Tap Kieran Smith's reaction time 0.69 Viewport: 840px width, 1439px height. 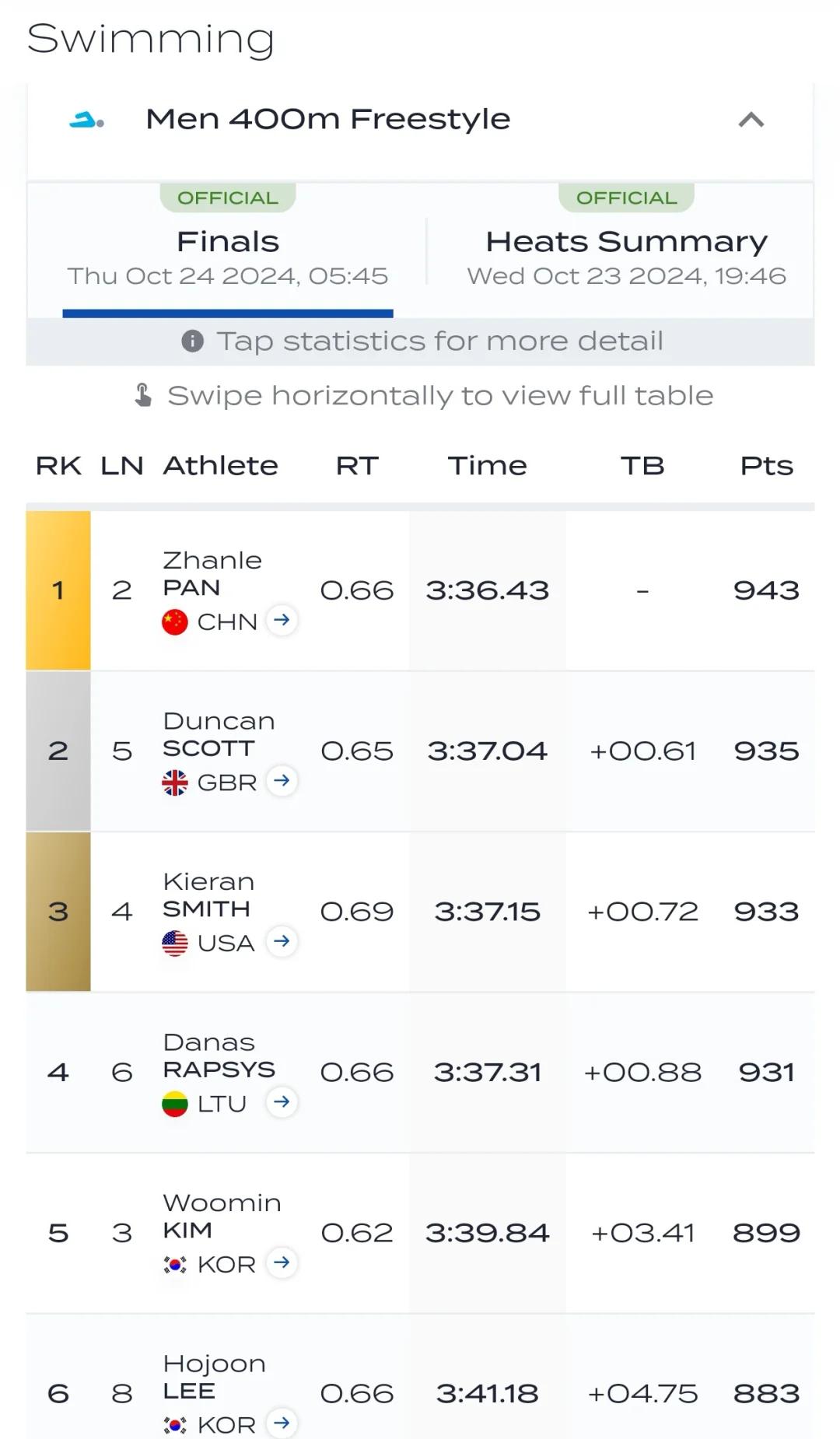click(x=357, y=912)
